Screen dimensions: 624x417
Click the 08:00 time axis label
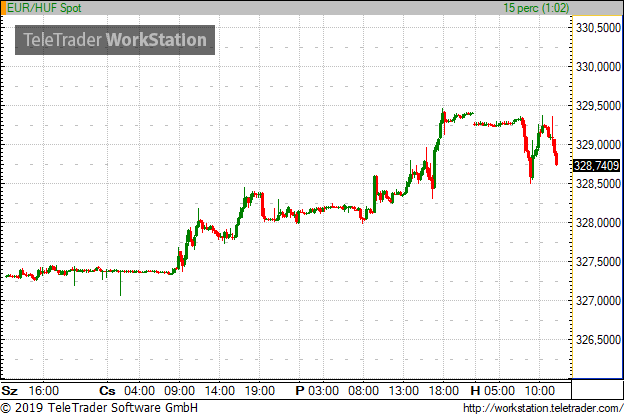(x=363, y=391)
